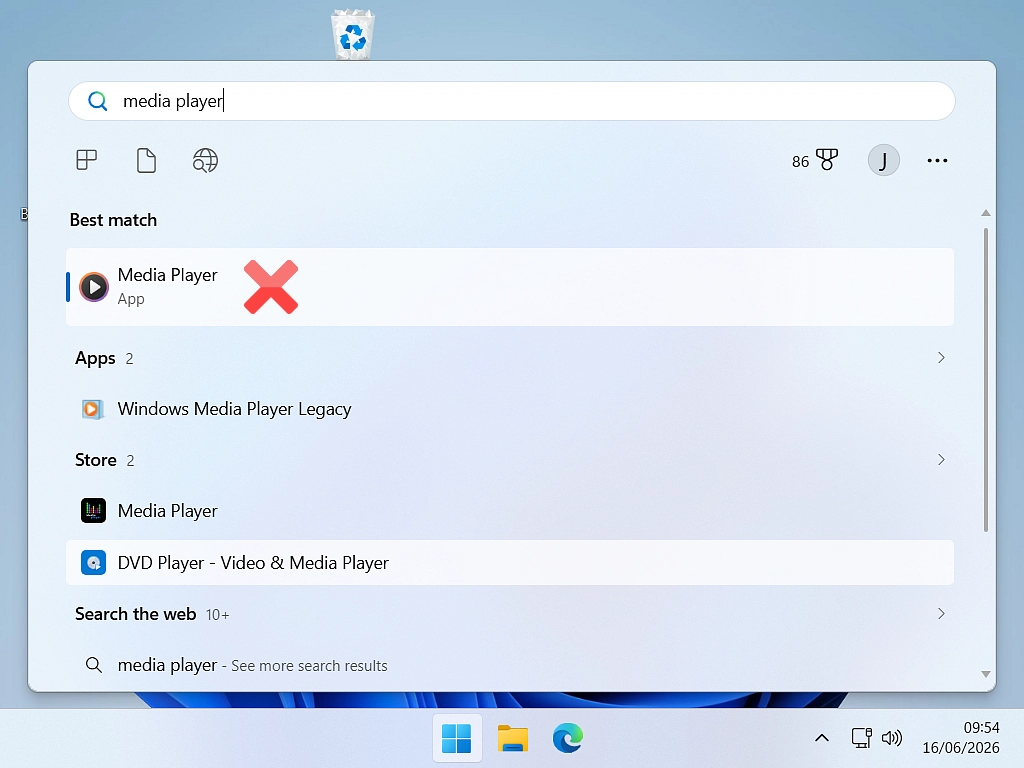Open the Store Media Player icon

coord(93,511)
